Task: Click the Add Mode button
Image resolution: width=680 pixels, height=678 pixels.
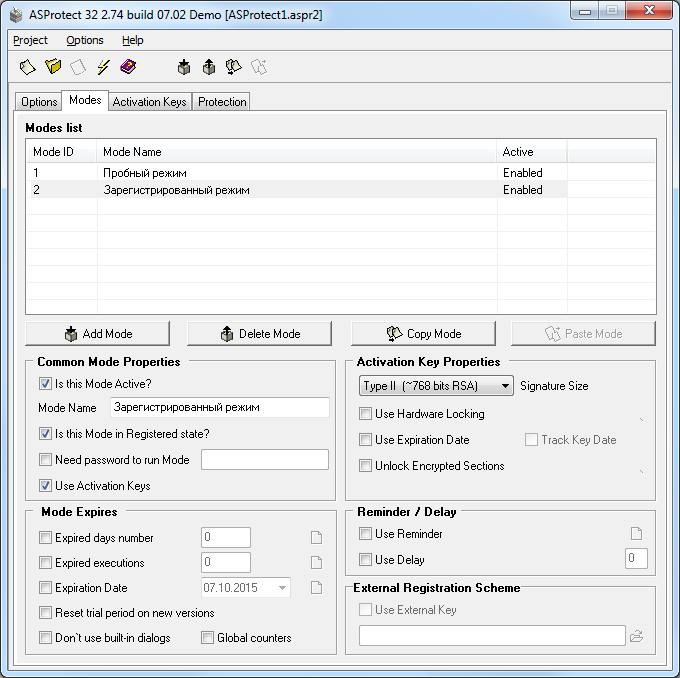Action: pos(98,334)
